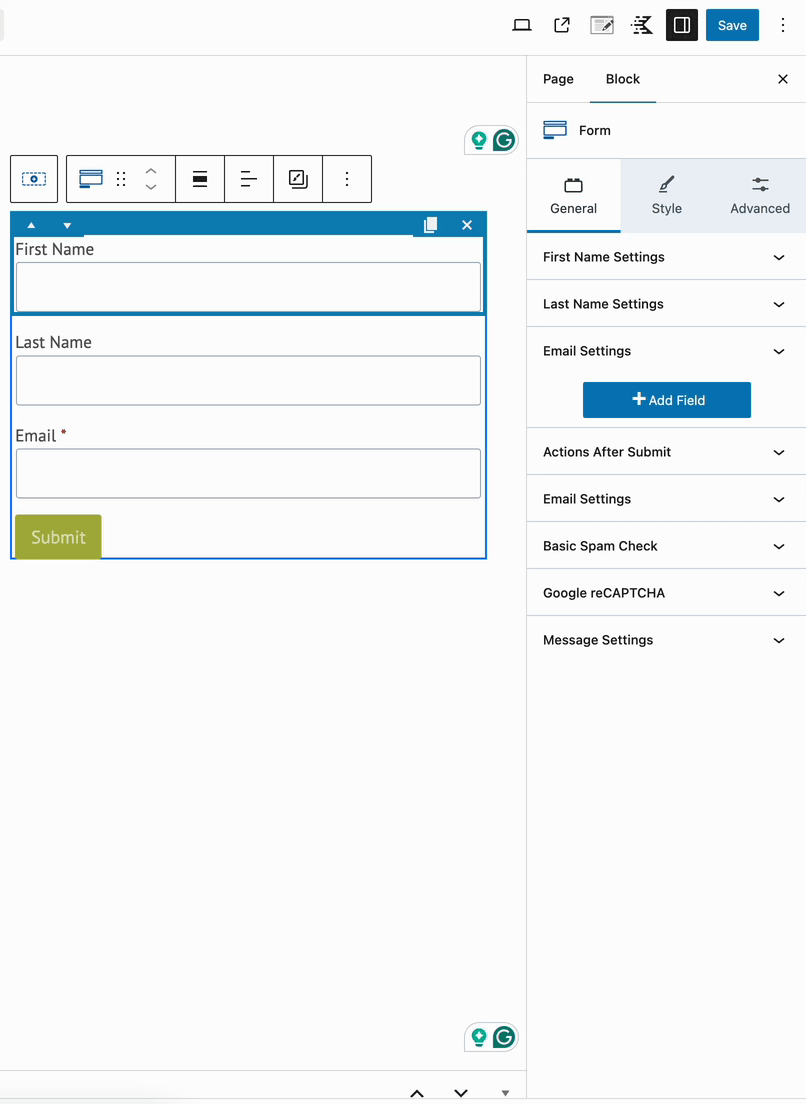Open the view page external link icon
Image resolution: width=807 pixels, height=1104 pixels.
562,25
